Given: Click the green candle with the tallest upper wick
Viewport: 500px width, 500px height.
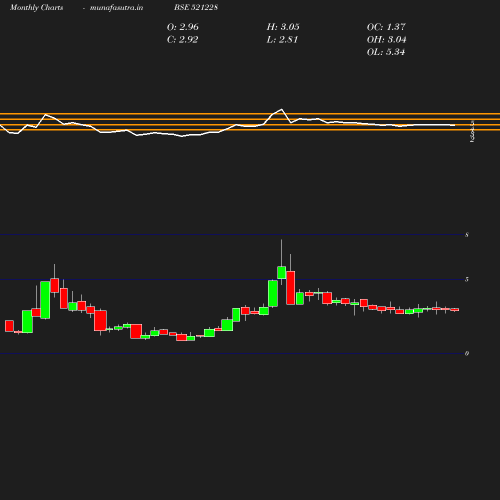Looking at the screenshot, I should (x=282, y=272).
